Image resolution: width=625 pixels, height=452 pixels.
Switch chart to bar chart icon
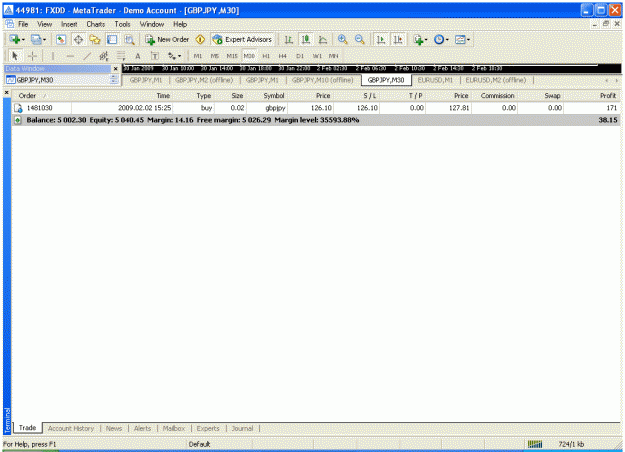(x=289, y=39)
